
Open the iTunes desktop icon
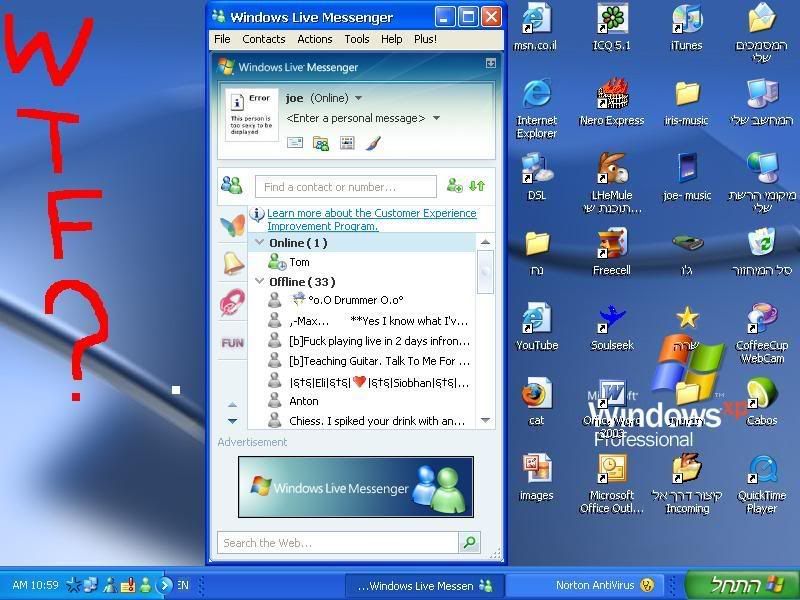click(686, 27)
